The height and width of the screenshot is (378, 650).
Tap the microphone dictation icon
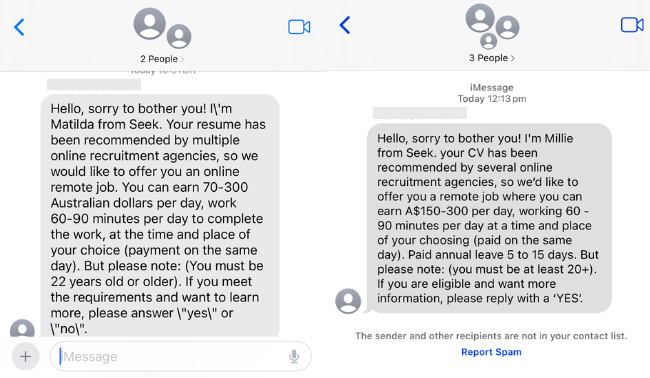294,356
